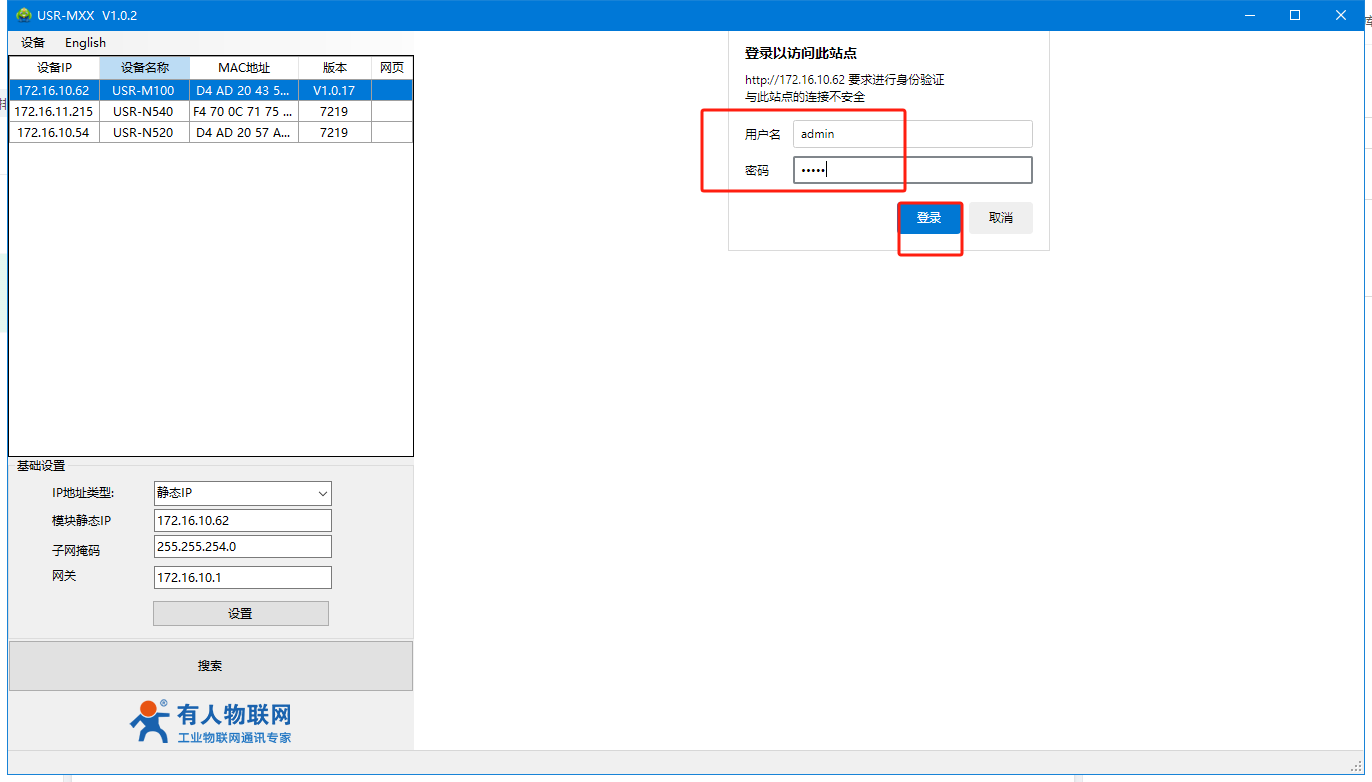Image resolution: width=1372 pixels, height=782 pixels.
Task: Select the USR-M100 device row
Action: [144, 90]
